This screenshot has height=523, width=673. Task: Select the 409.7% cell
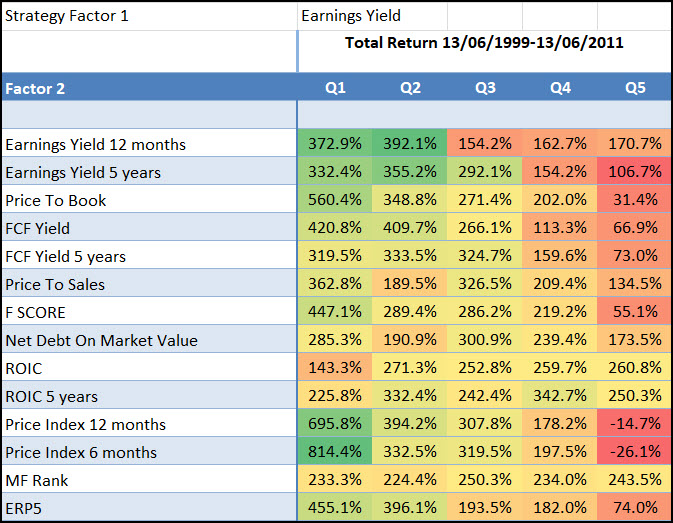(410, 227)
